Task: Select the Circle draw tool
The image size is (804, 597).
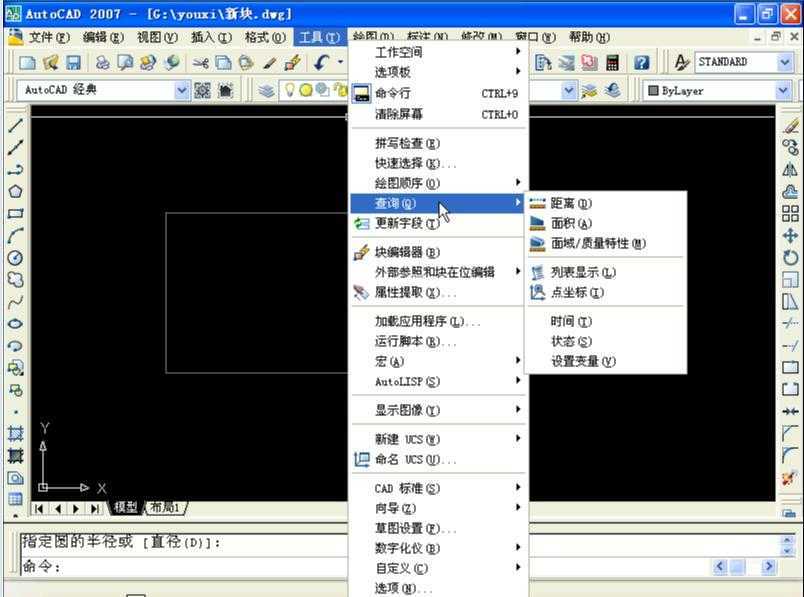Action: click(15, 258)
